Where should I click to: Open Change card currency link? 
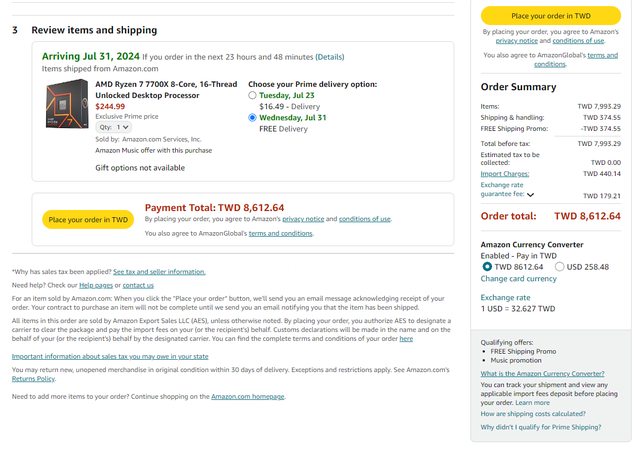(519, 279)
